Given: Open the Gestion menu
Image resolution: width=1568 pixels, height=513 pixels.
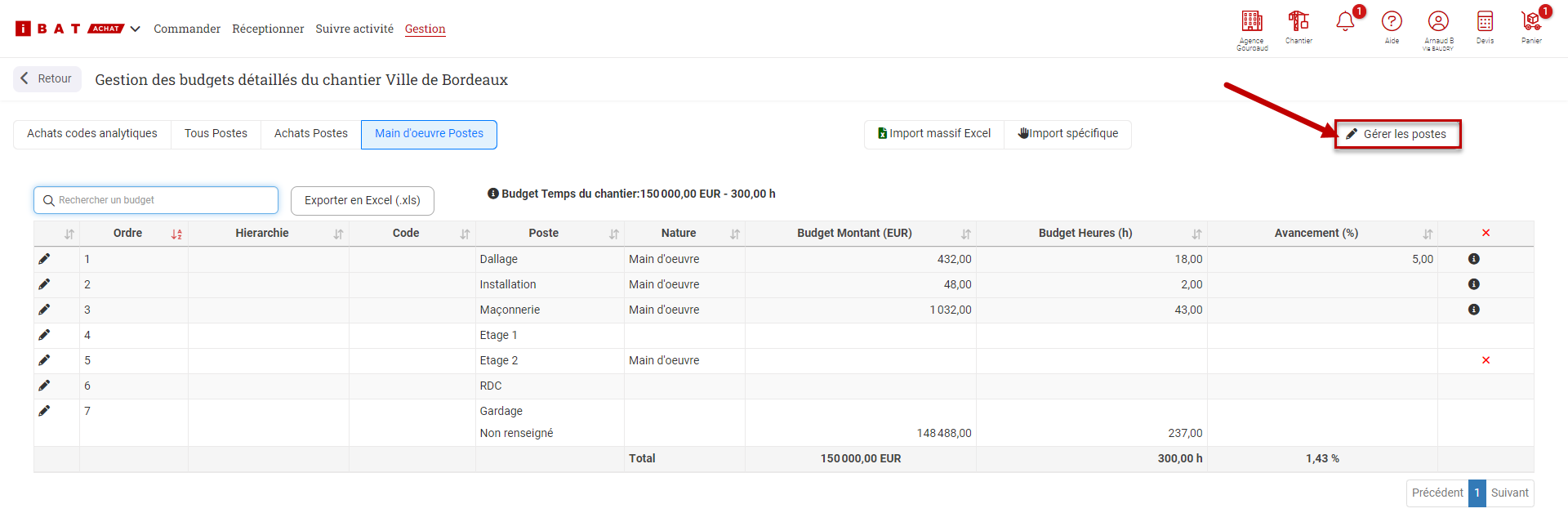Looking at the screenshot, I should coord(425,29).
